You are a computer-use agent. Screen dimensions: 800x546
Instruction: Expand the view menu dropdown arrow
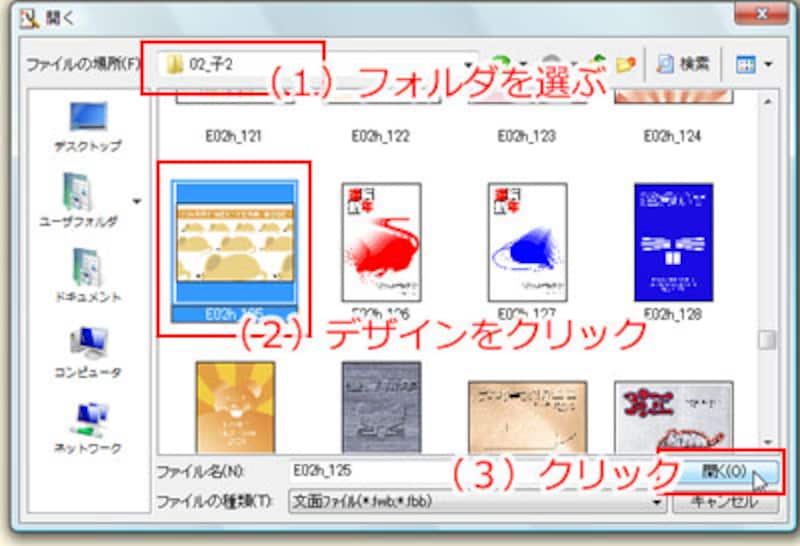point(768,64)
